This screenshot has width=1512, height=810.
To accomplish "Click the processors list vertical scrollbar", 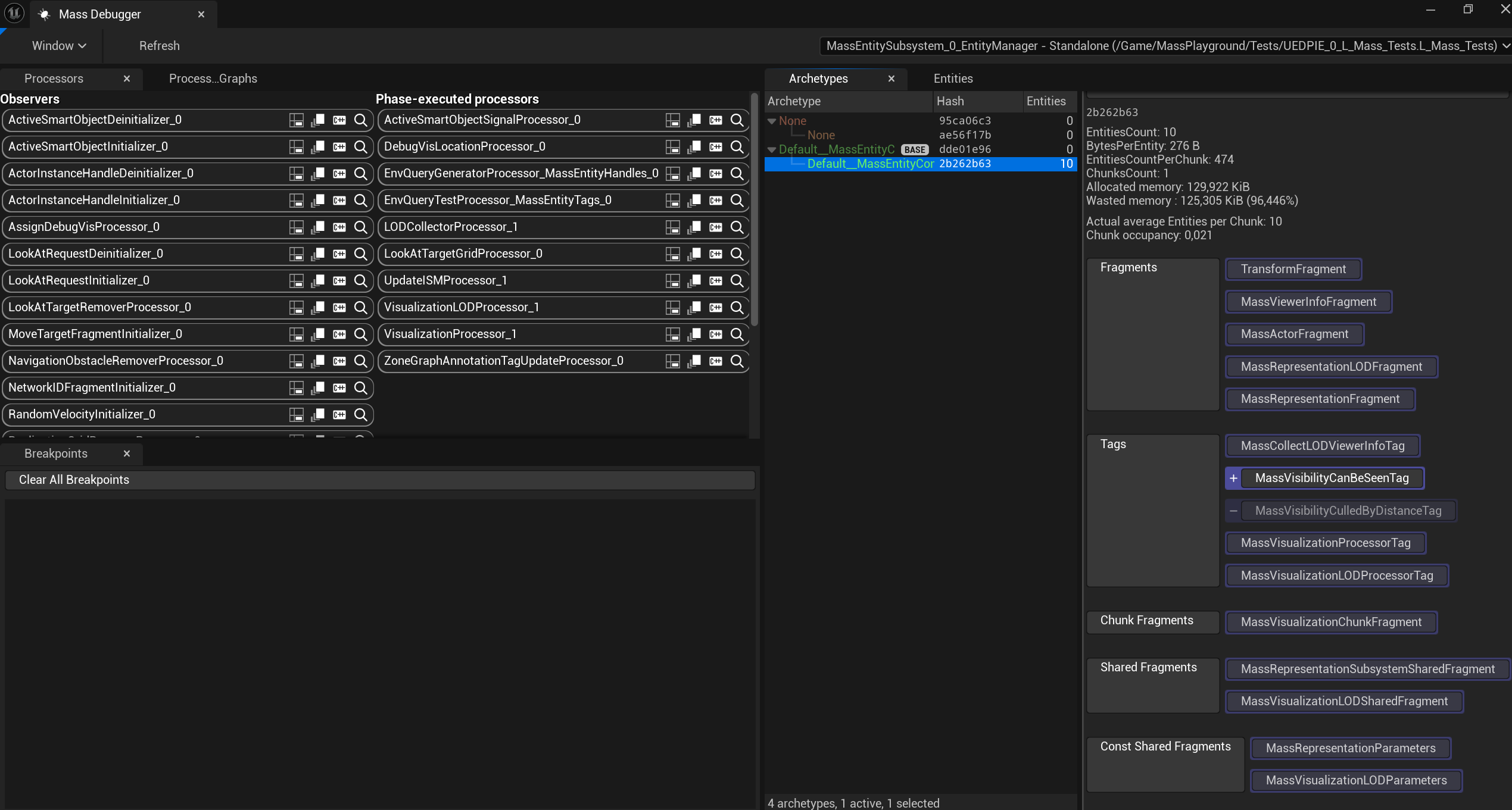I will 754,208.
